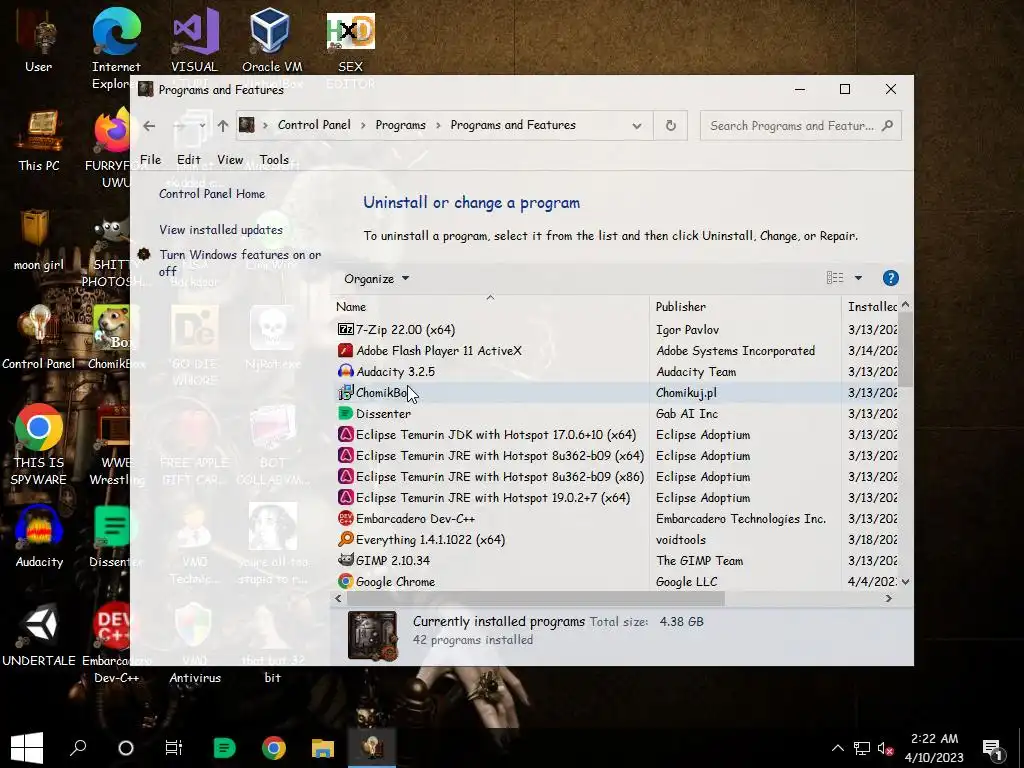Select Embarcadero Dev-C++ icon in program list
The height and width of the screenshot is (768, 1024).
[345, 518]
